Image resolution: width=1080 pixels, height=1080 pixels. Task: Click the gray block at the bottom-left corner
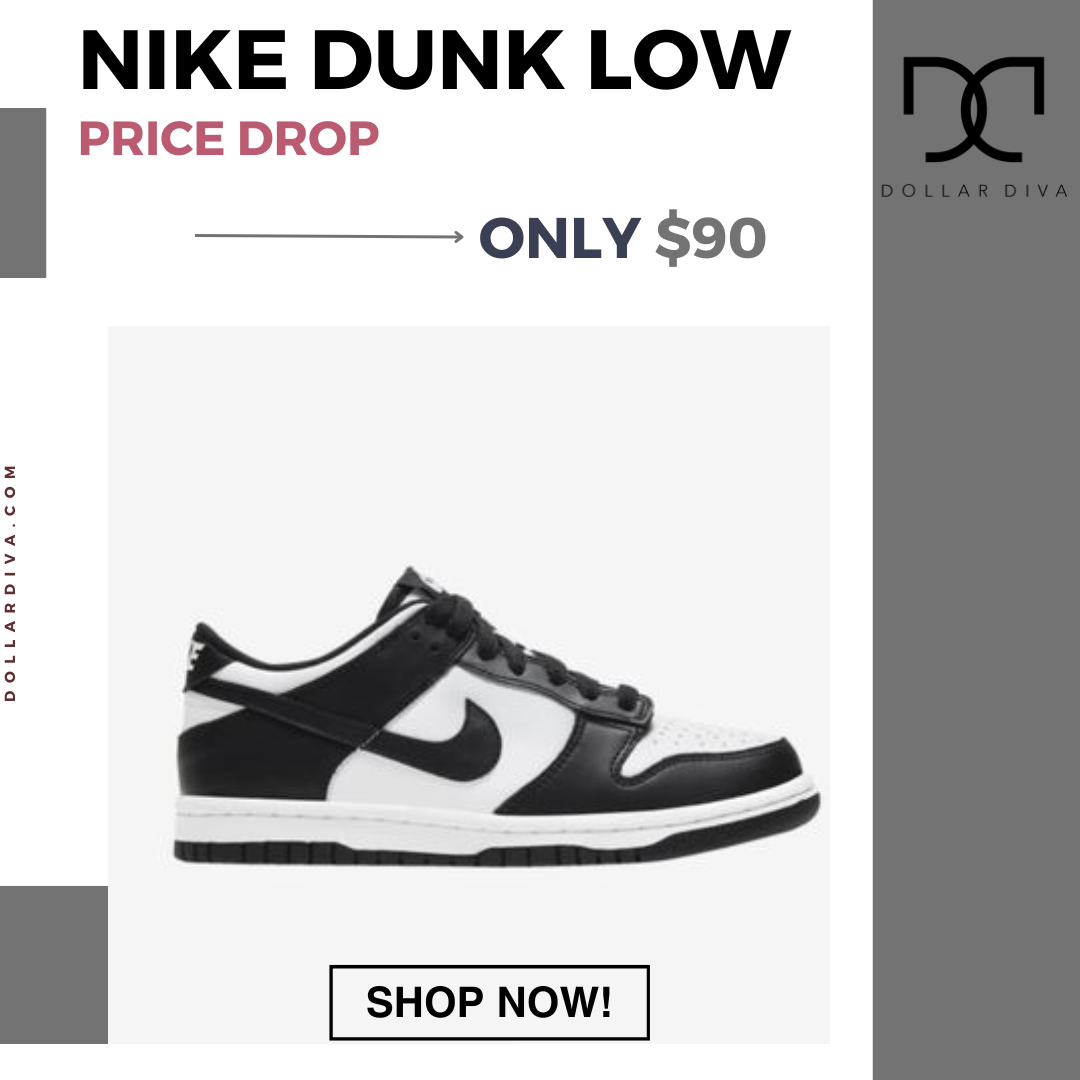click(54, 964)
